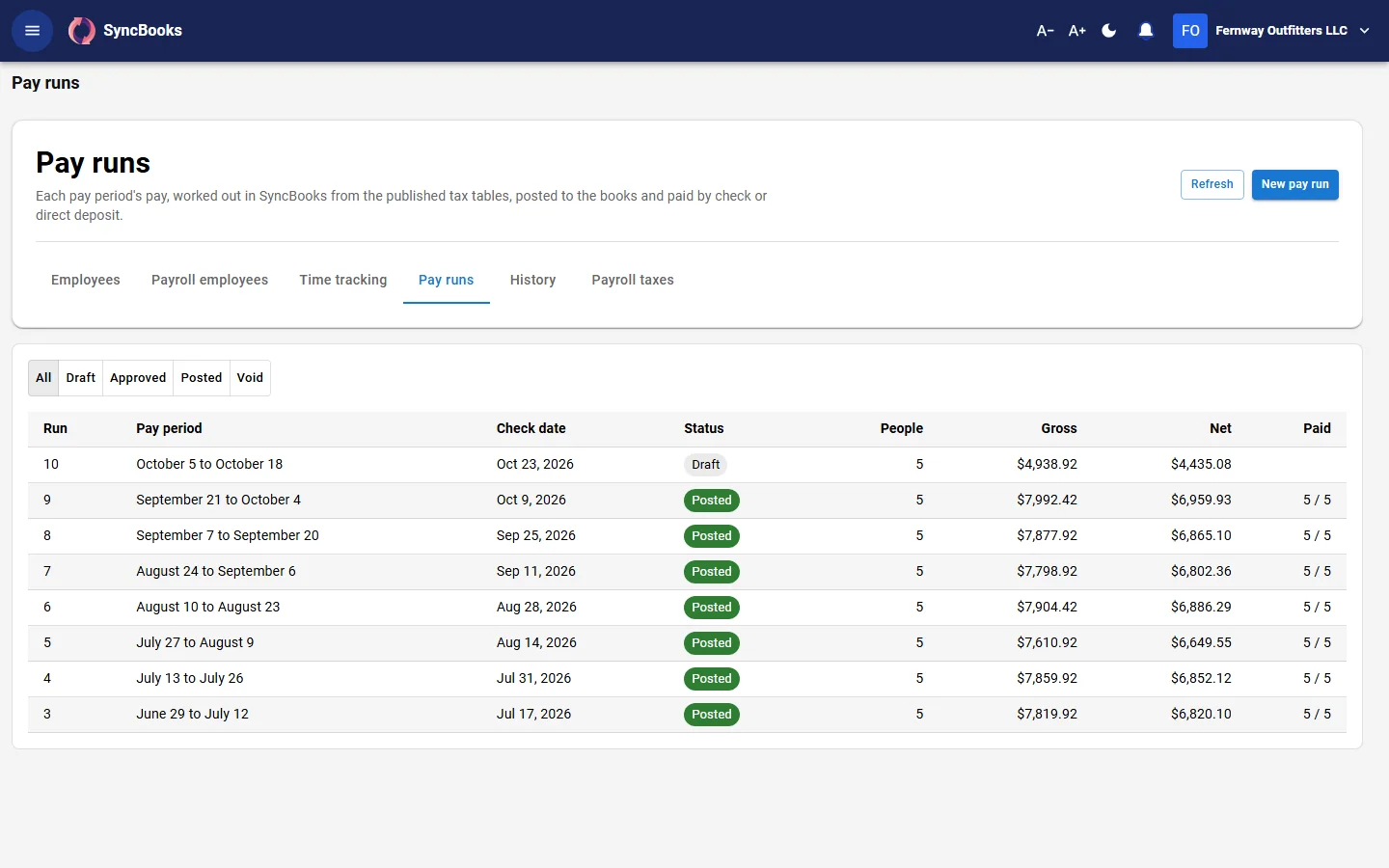The image size is (1389, 868).
Task: Click the Pay period column header
Action: (x=169, y=428)
